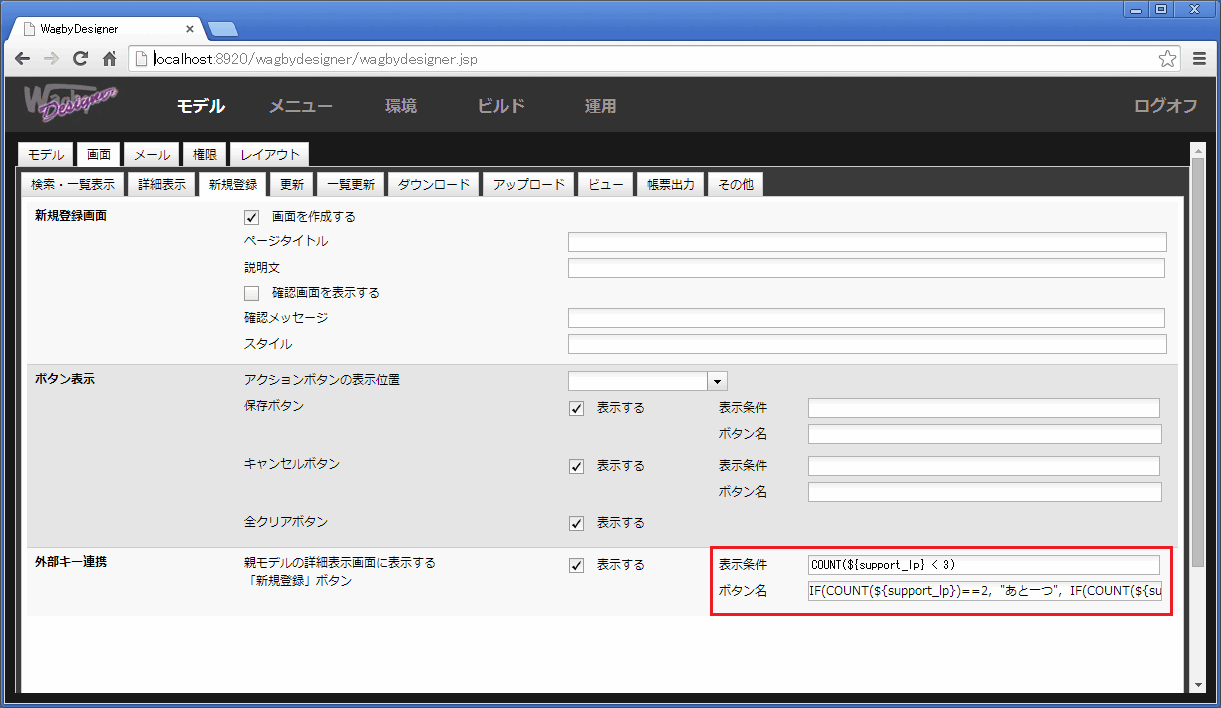Open the Chrome menu icon
The width and height of the screenshot is (1221, 708).
coord(1200,59)
